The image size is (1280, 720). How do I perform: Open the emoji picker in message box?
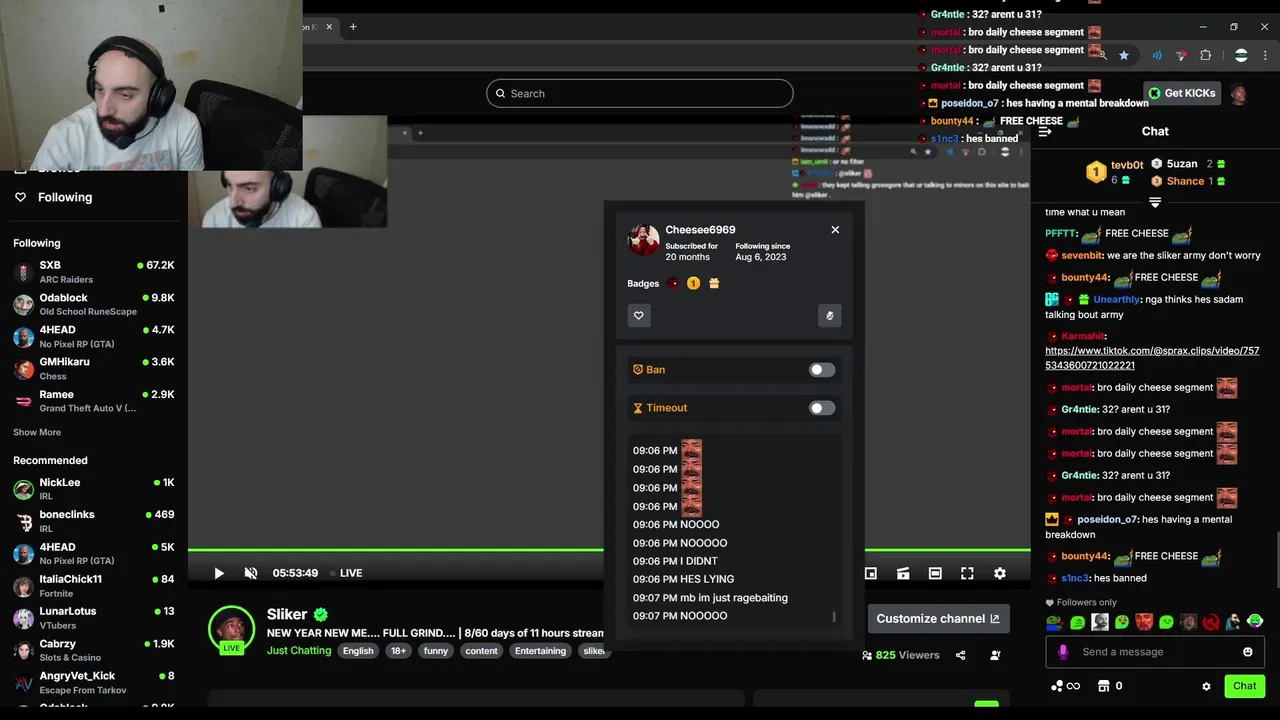click(x=1247, y=652)
